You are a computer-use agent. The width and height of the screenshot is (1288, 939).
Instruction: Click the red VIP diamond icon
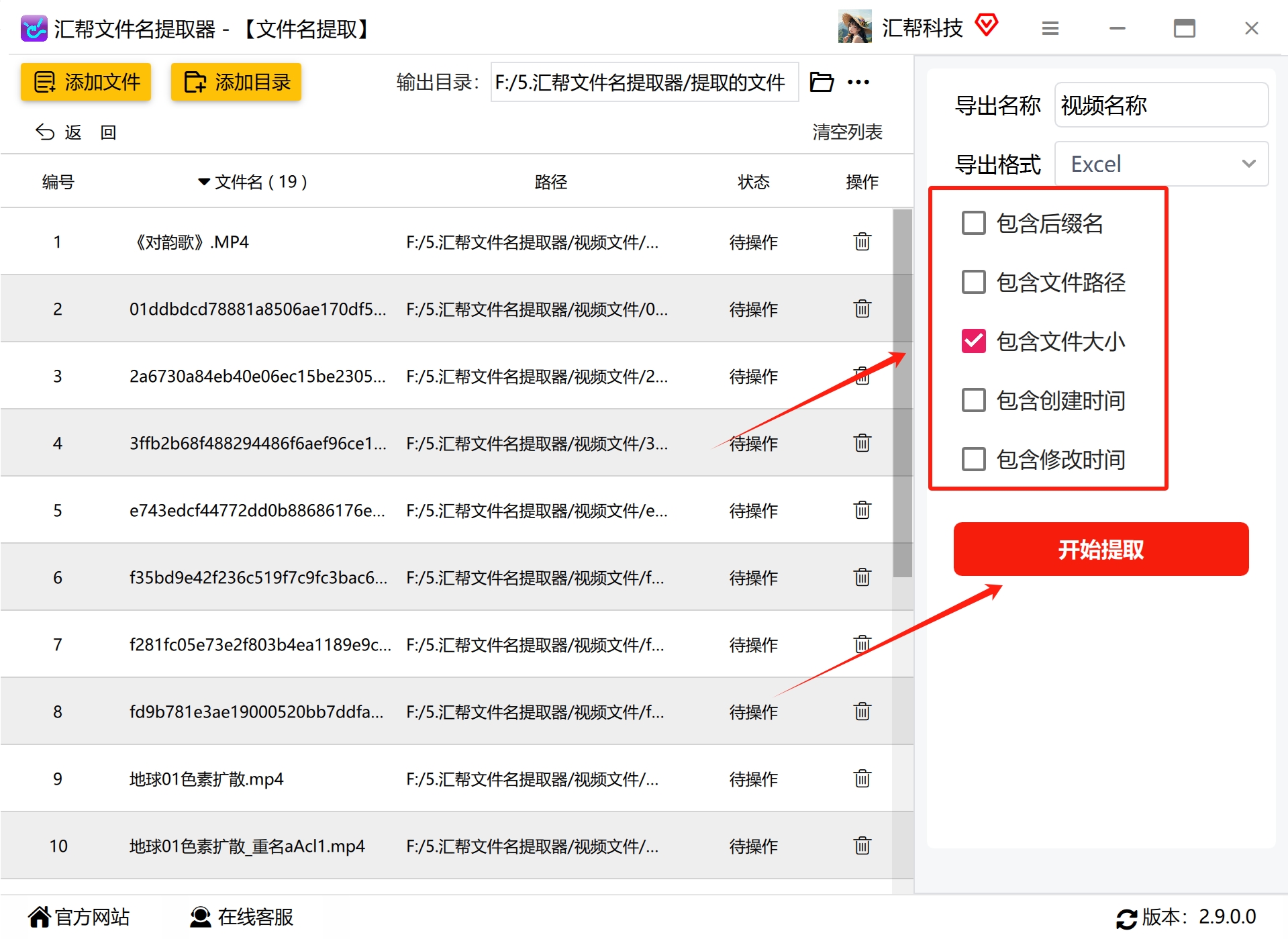point(987,26)
